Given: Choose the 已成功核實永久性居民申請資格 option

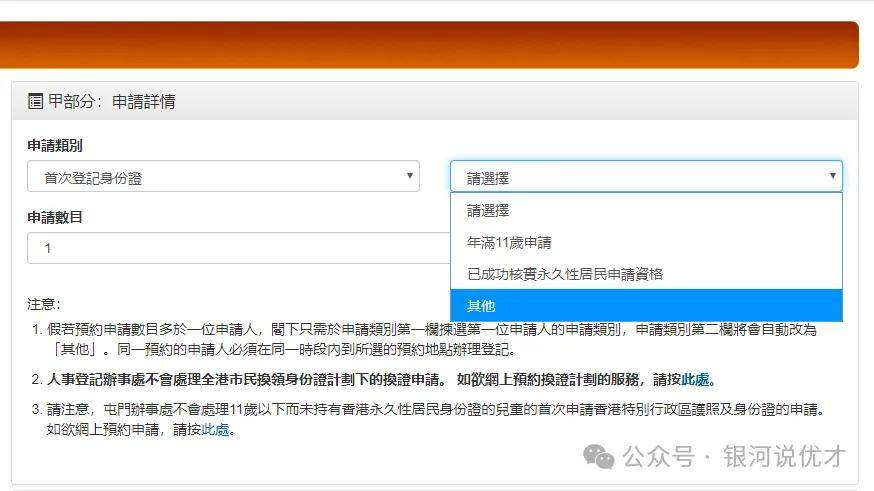Looking at the screenshot, I should point(646,274).
